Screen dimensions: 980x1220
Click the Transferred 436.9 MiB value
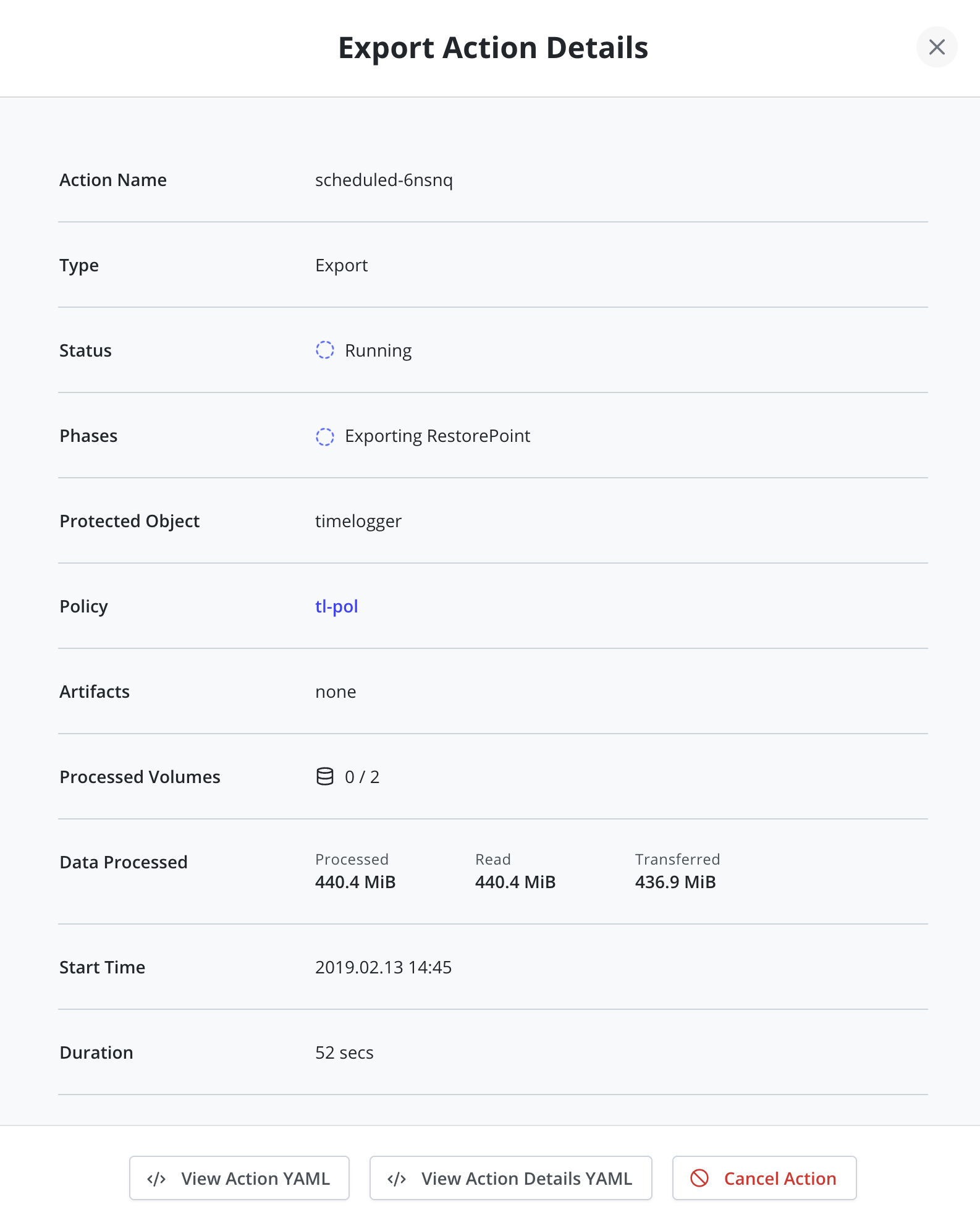point(675,882)
